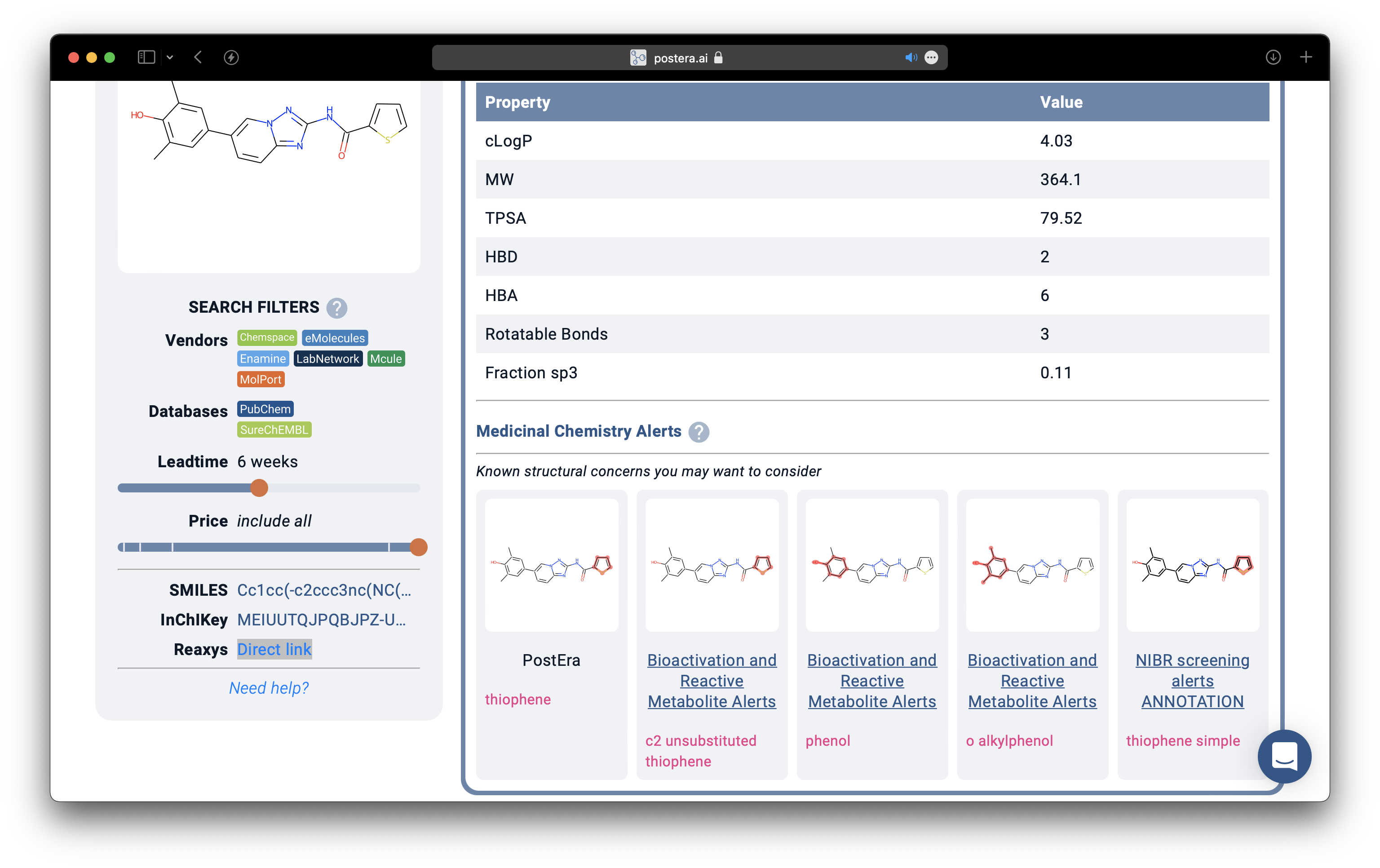The width and height of the screenshot is (1380, 868).
Task: Click the 6 weeks leadtime value
Action: pyautogui.click(x=267, y=461)
